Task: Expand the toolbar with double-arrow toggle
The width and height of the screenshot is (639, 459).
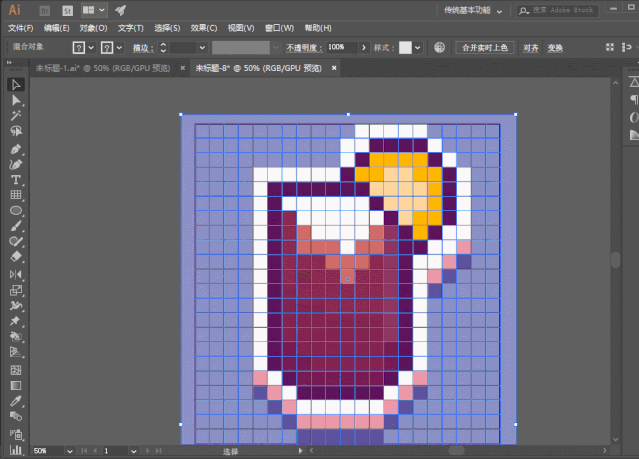Action: pyautogui.click(x=8, y=68)
